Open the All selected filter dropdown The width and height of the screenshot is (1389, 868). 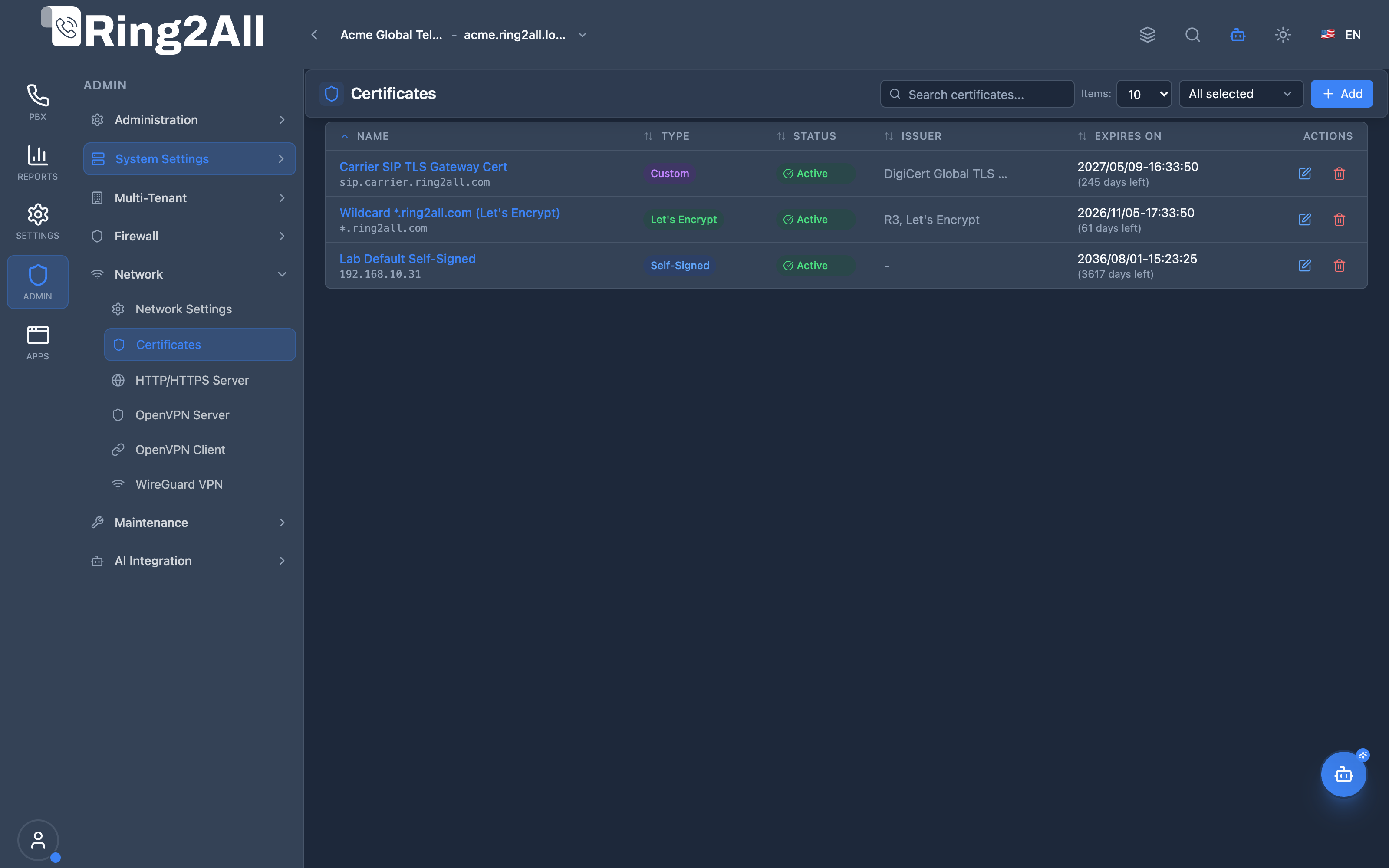[1241, 94]
